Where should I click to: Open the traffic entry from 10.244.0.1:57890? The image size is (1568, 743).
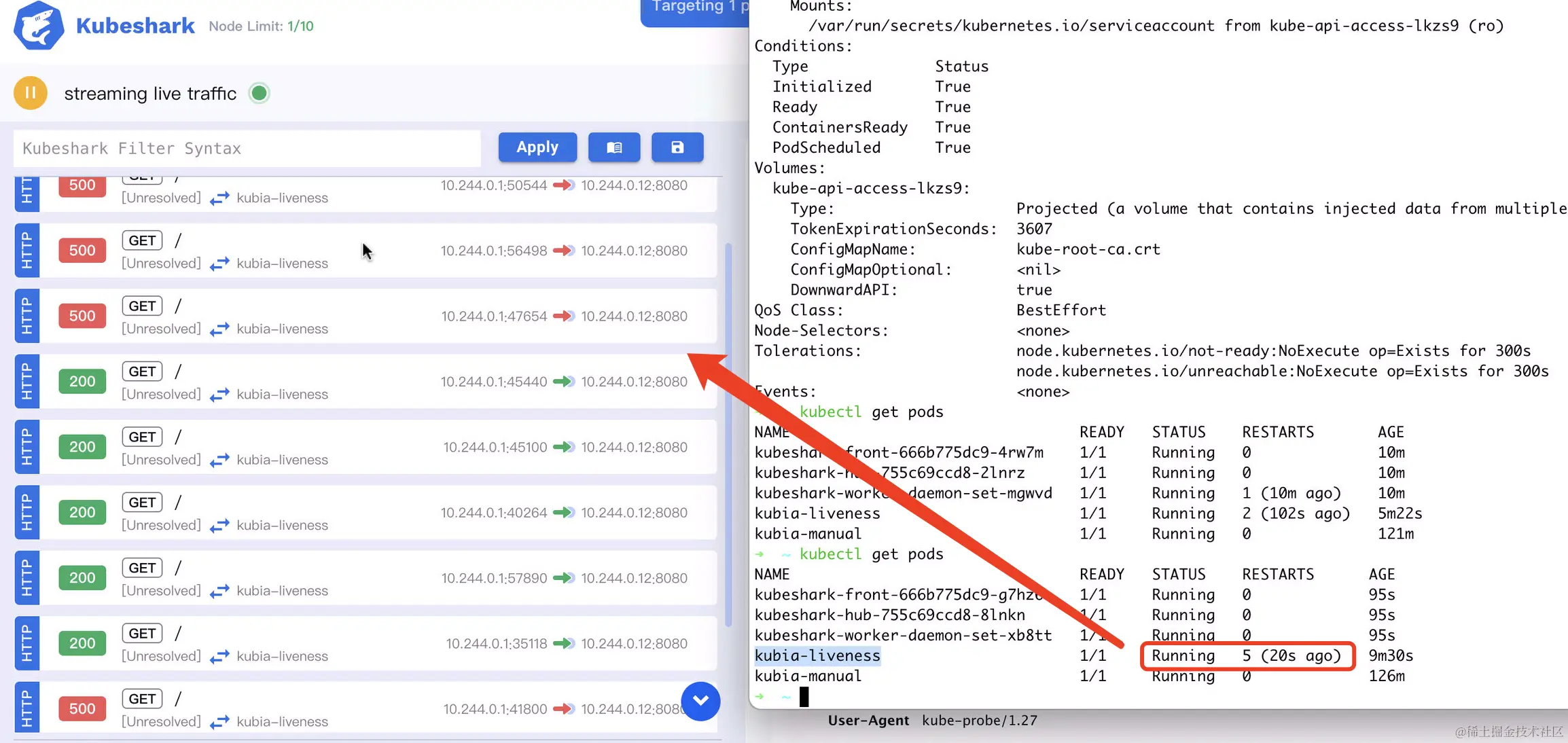pyautogui.click(x=493, y=578)
